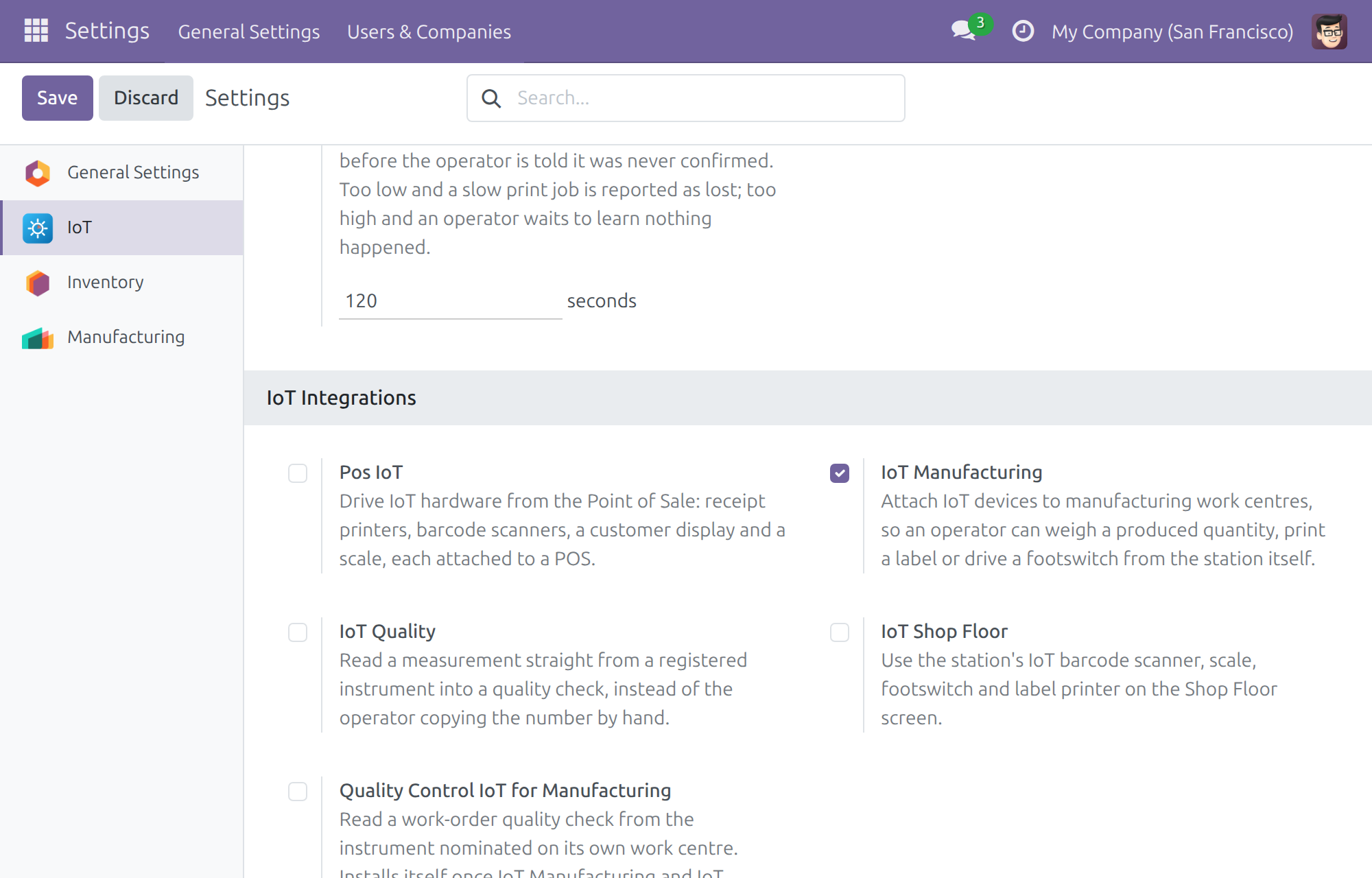Click the Inventory cube icon in sidebar

(x=38, y=283)
